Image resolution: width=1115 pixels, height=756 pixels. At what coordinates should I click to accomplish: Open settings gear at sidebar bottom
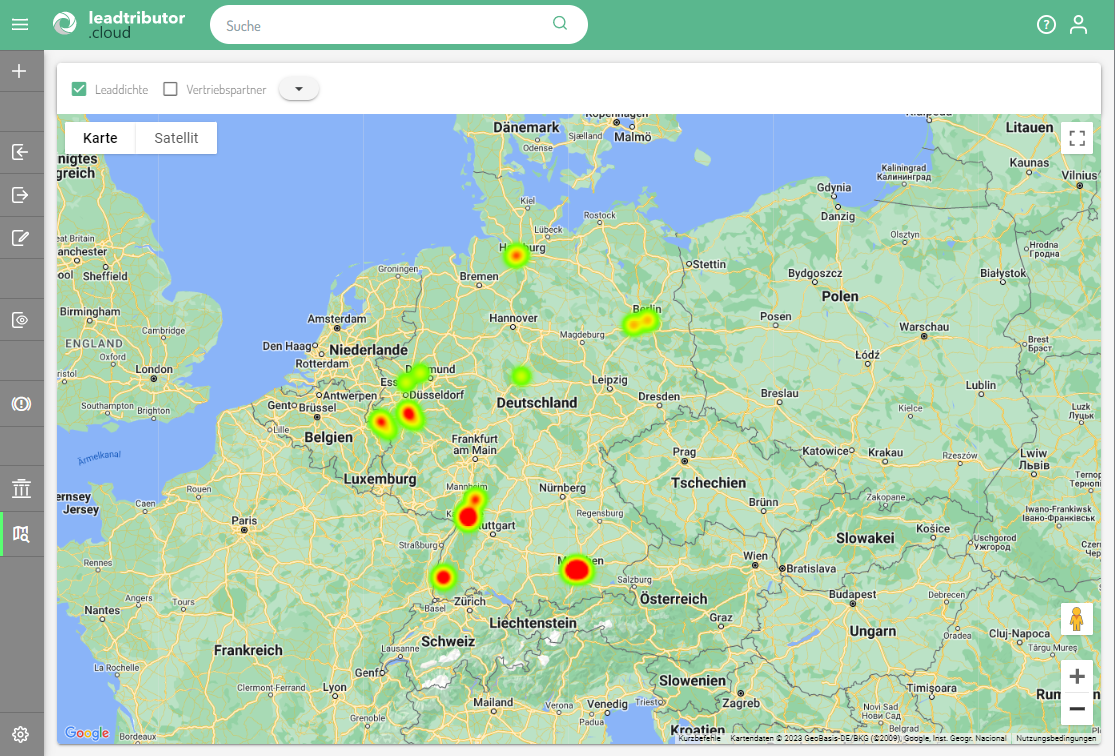(20, 735)
